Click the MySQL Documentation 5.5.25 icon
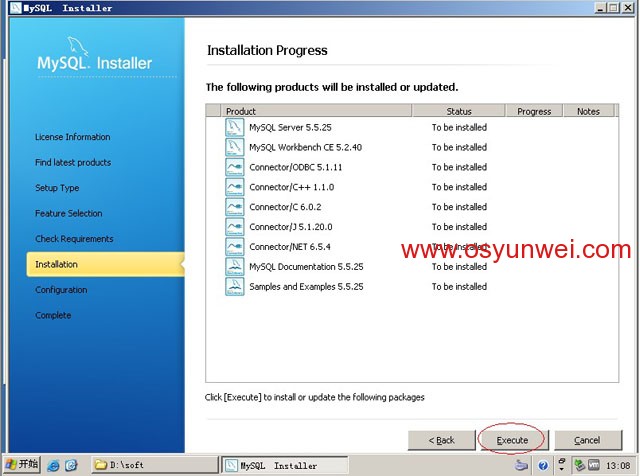This screenshot has height=476, width=640. coord(234,267)
